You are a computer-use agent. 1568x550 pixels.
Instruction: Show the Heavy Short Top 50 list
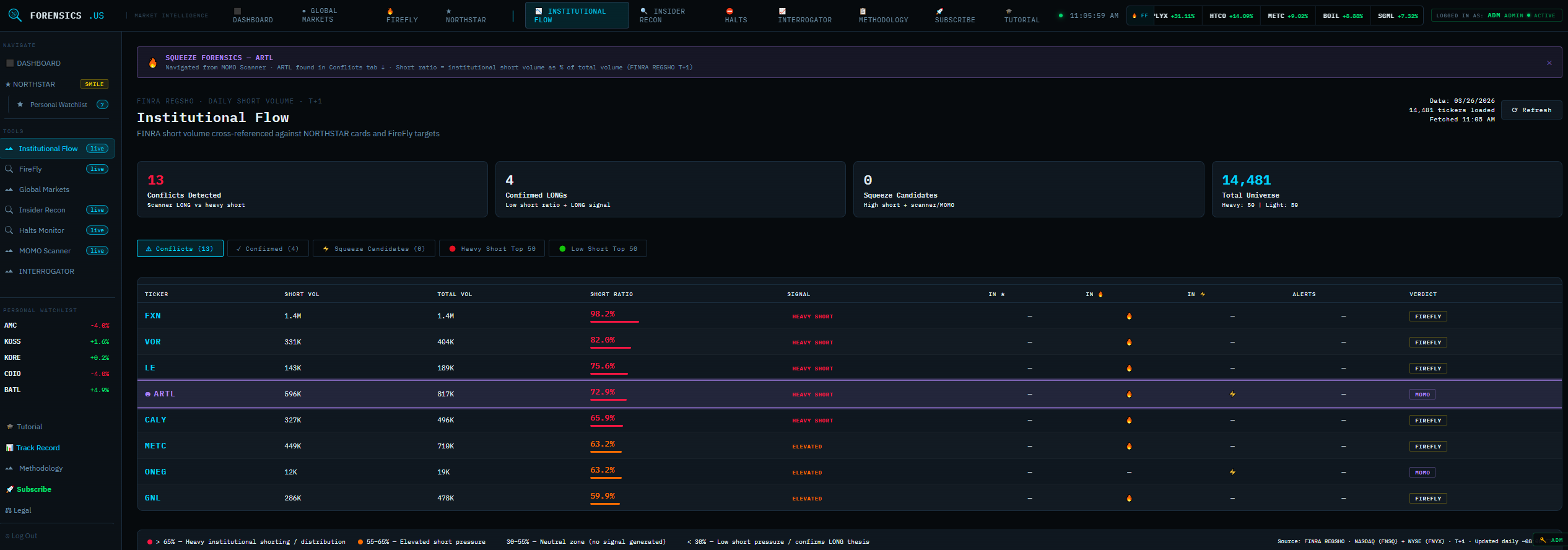pos(492,249)
